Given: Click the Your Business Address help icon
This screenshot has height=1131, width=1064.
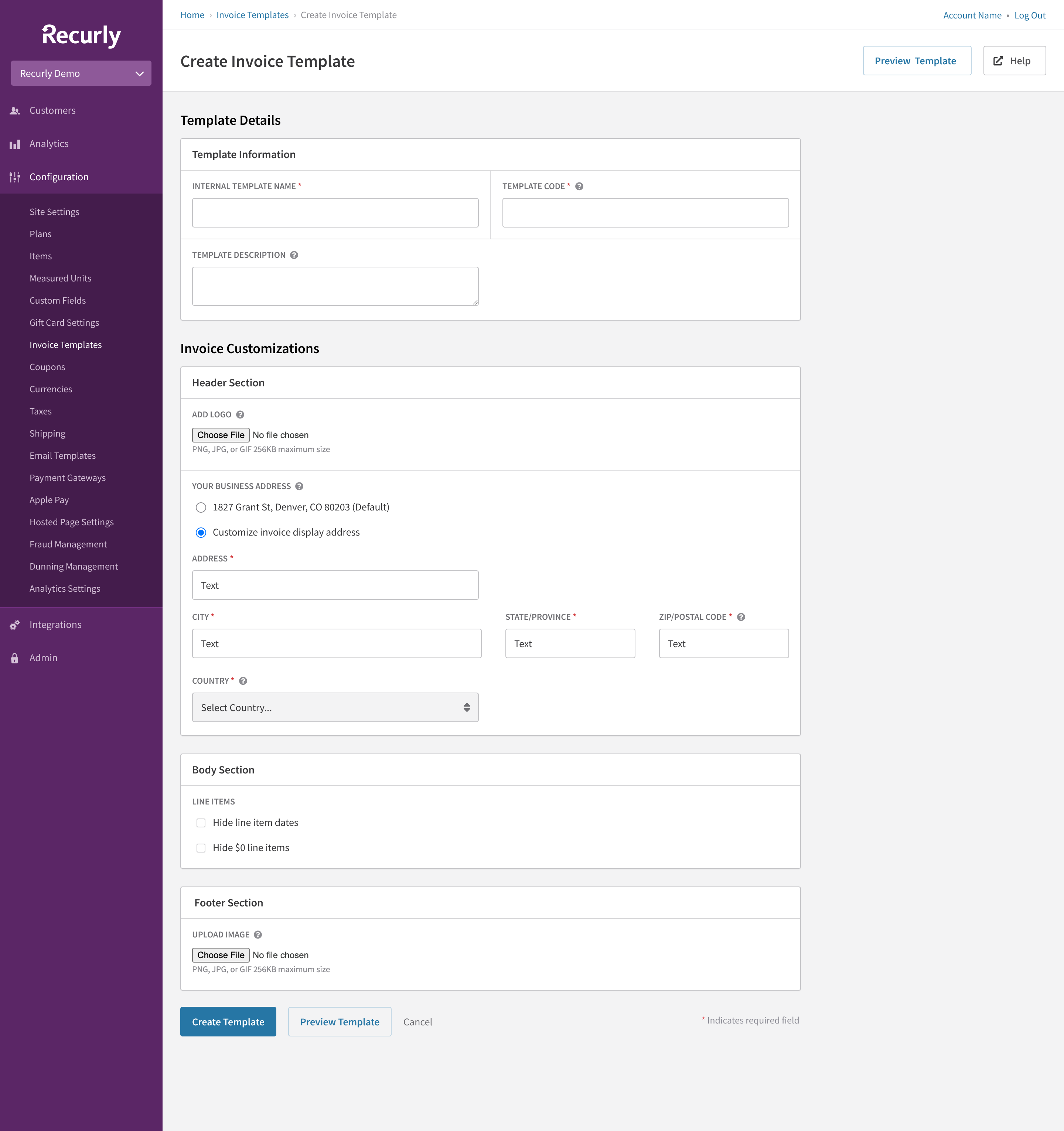Looking at the screenshot, I should tap(299, 486).
